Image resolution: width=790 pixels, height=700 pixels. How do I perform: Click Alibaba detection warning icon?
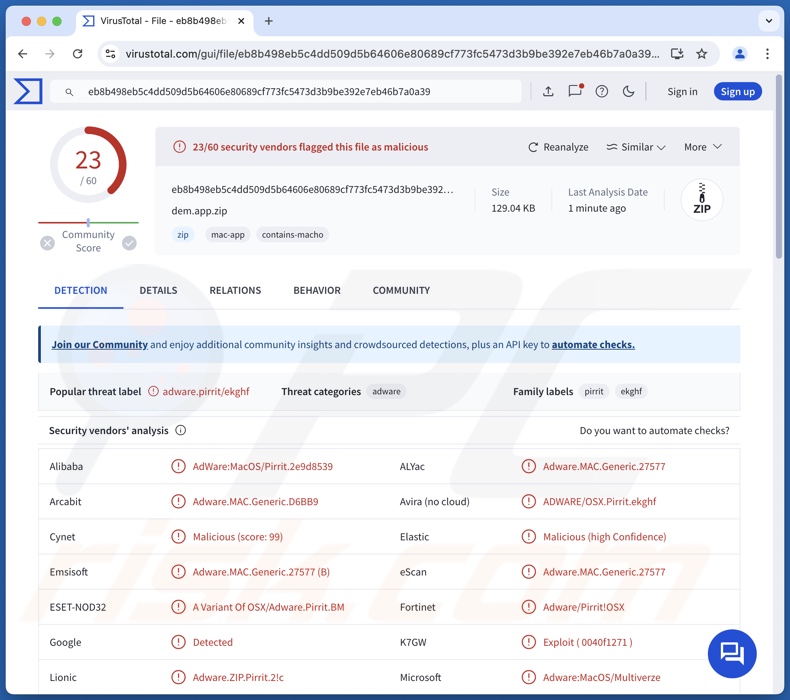(178, 466)
